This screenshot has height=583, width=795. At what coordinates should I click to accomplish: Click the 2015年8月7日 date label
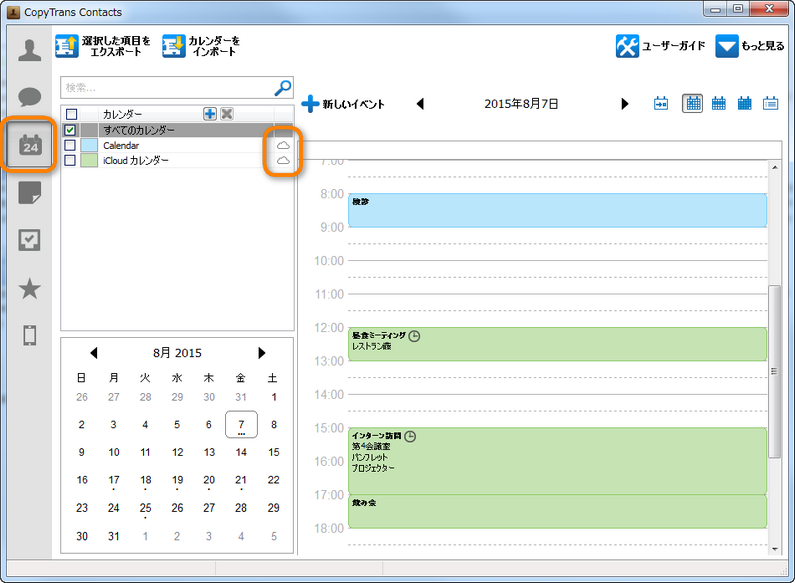(x=521, y=104)
